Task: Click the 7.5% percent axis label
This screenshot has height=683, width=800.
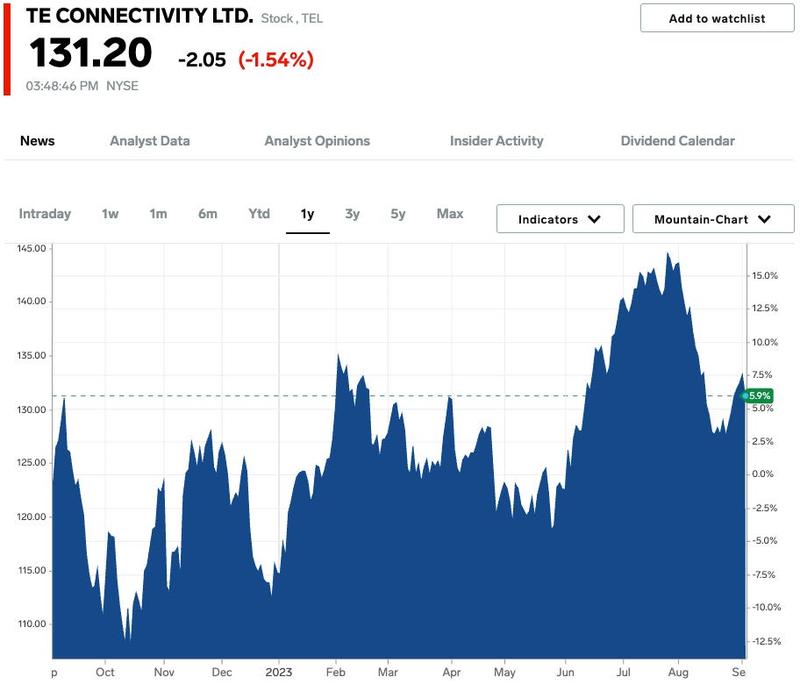Action: [x=763, y=375]
